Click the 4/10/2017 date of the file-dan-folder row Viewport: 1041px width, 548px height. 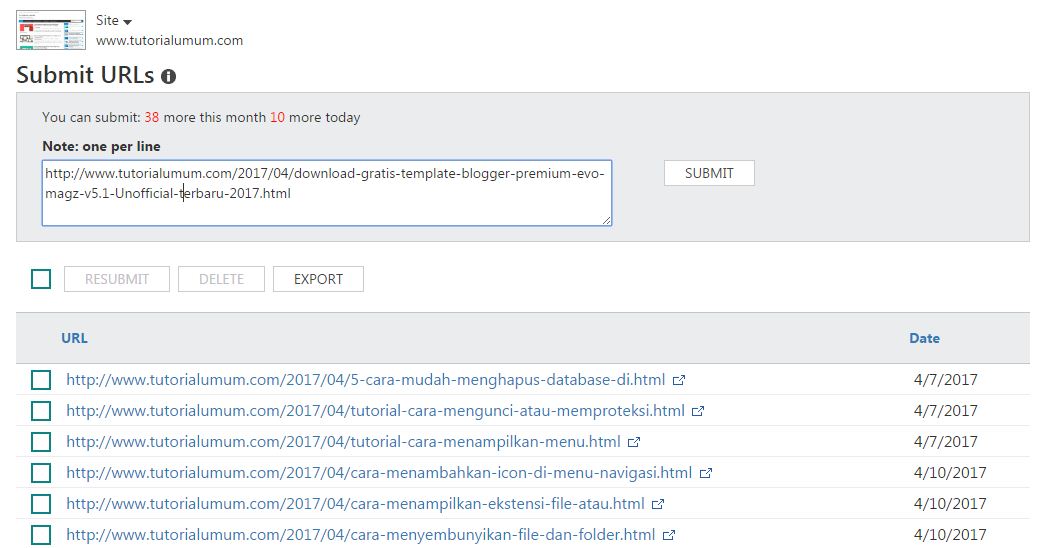[x=950, y=535]
